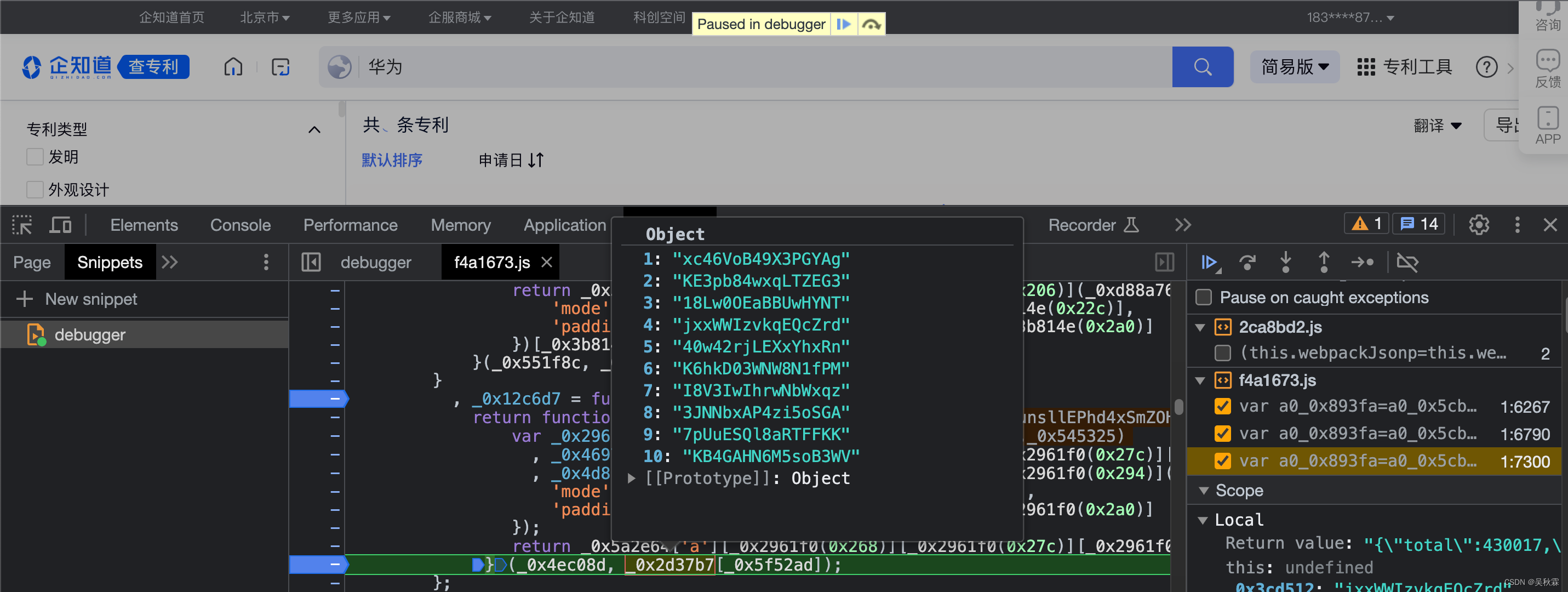The height and width of the screenshot is (592, 1568).
Task: Click the Step out of function arrow
Action: pos(1323,263)
